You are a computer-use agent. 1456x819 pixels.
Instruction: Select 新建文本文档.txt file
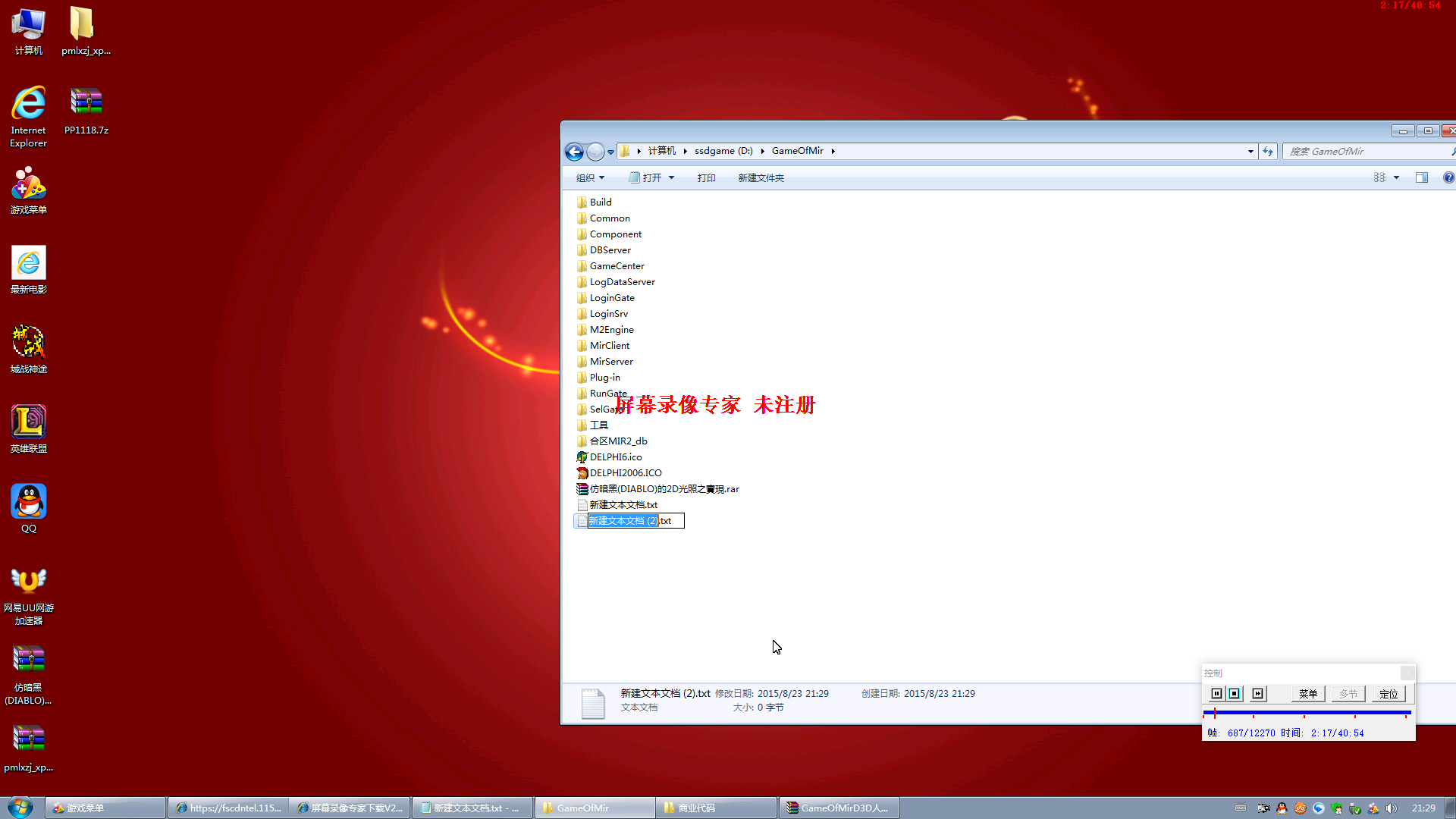point(617,505)
